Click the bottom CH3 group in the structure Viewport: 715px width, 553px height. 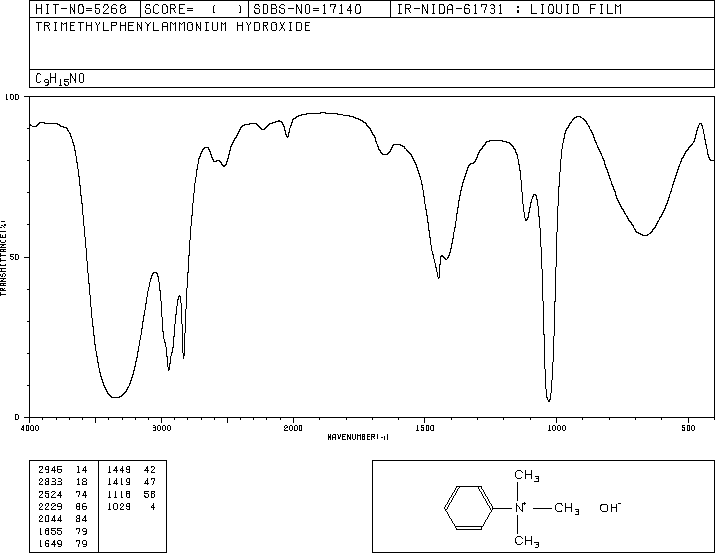(x=527, y=541)
